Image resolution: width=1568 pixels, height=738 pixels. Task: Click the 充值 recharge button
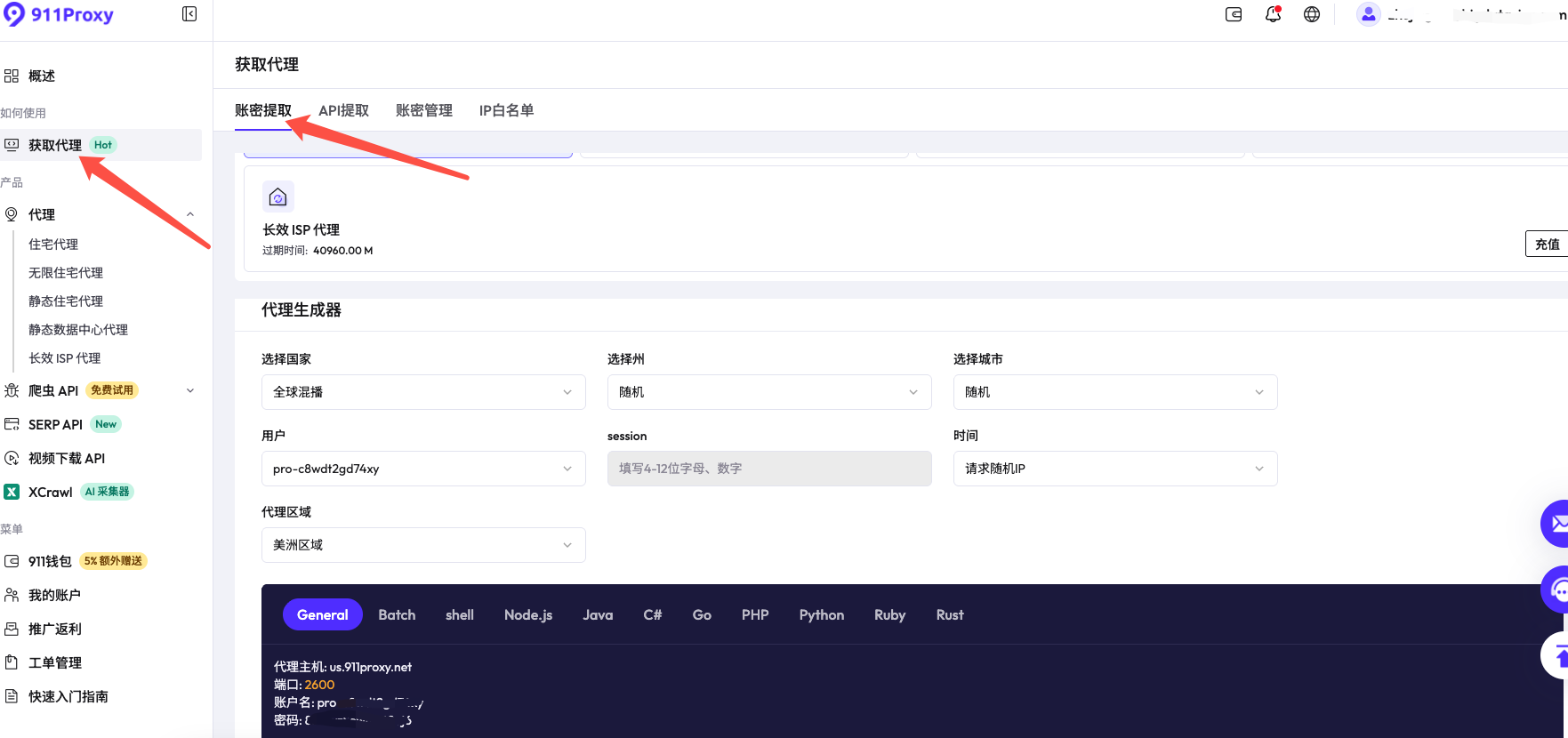coord(1547,244)
